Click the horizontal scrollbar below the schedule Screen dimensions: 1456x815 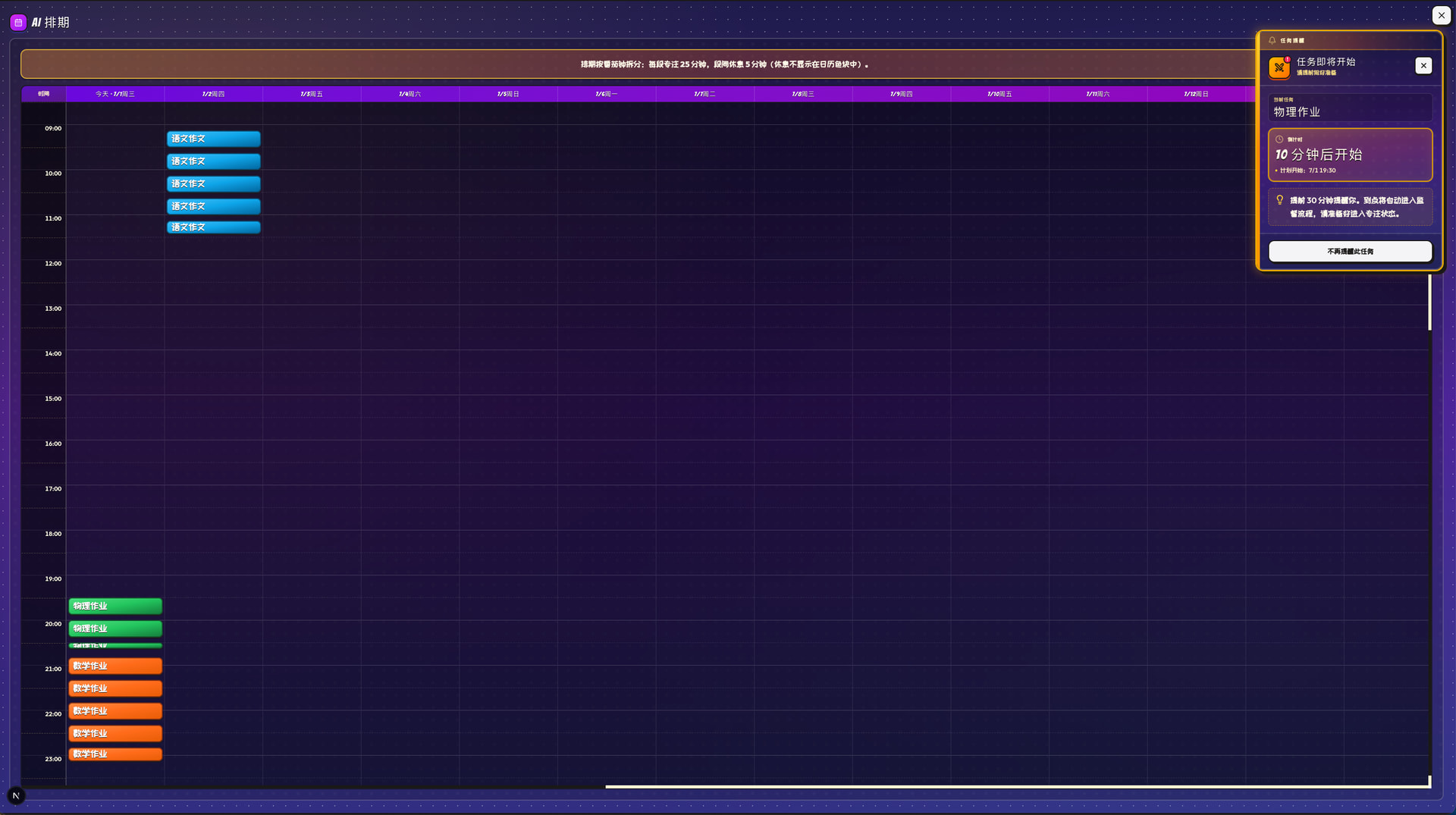pos(1017,787)
